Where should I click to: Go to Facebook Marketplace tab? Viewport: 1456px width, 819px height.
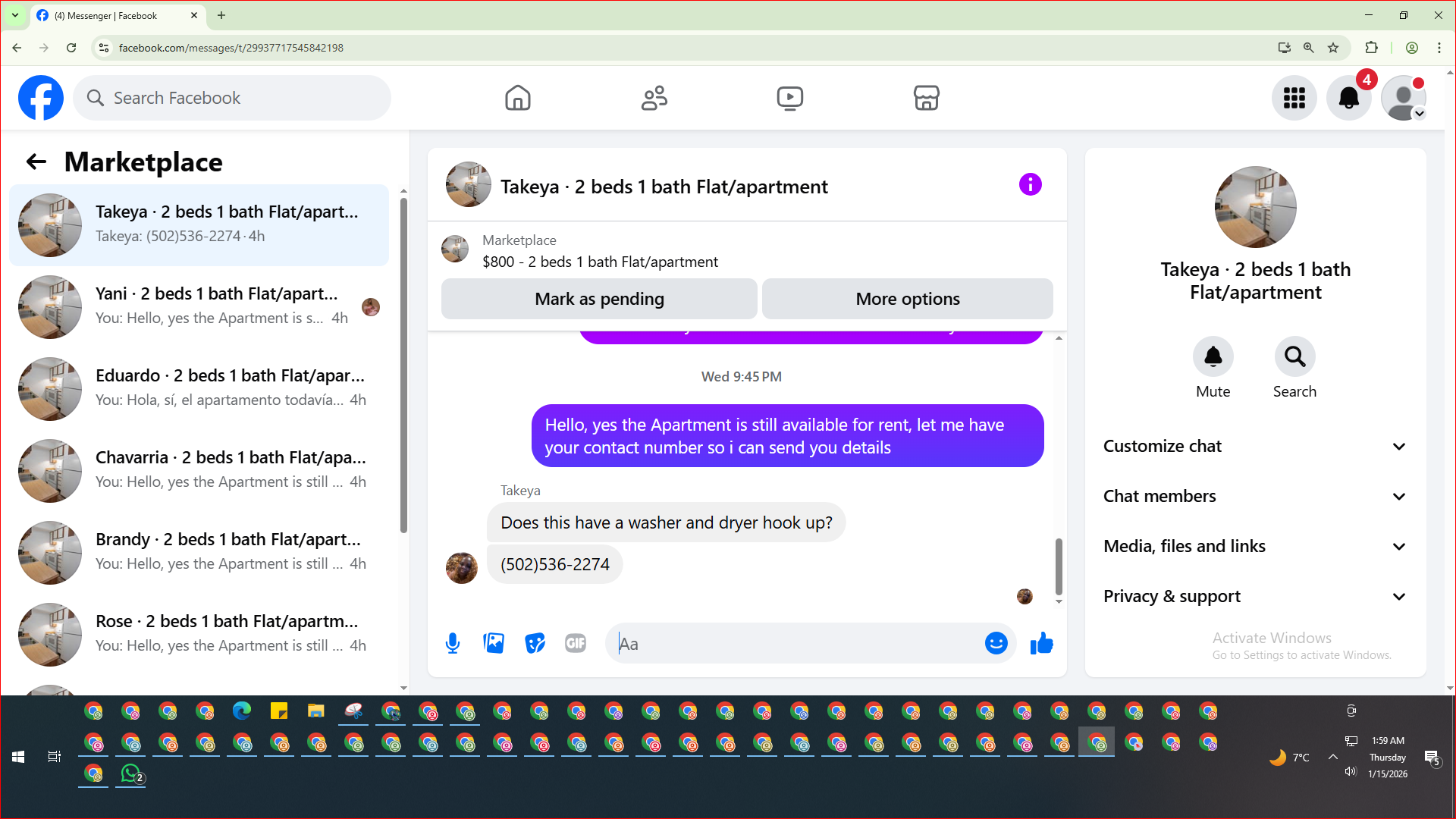(x=926, y=98)
